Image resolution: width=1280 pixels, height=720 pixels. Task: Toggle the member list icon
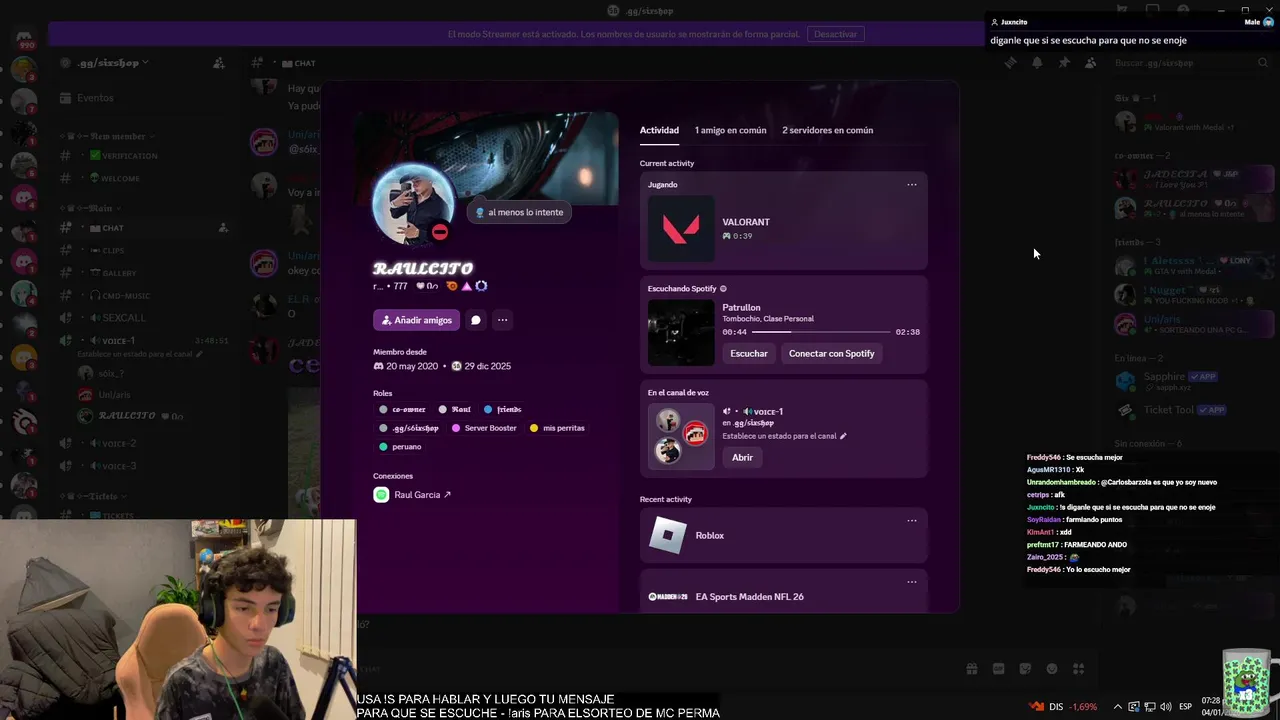pos(1091,63)
